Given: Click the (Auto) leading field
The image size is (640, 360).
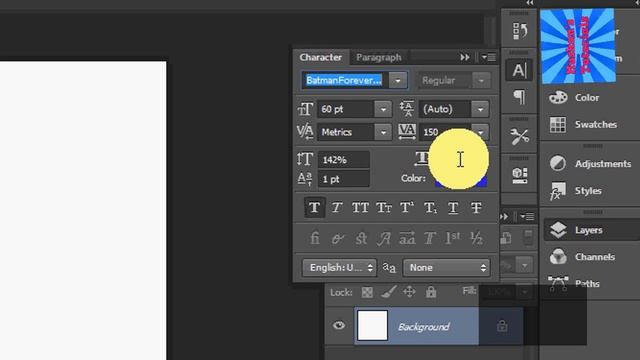Looking at the screenshot, I should [x=445, y=109].
